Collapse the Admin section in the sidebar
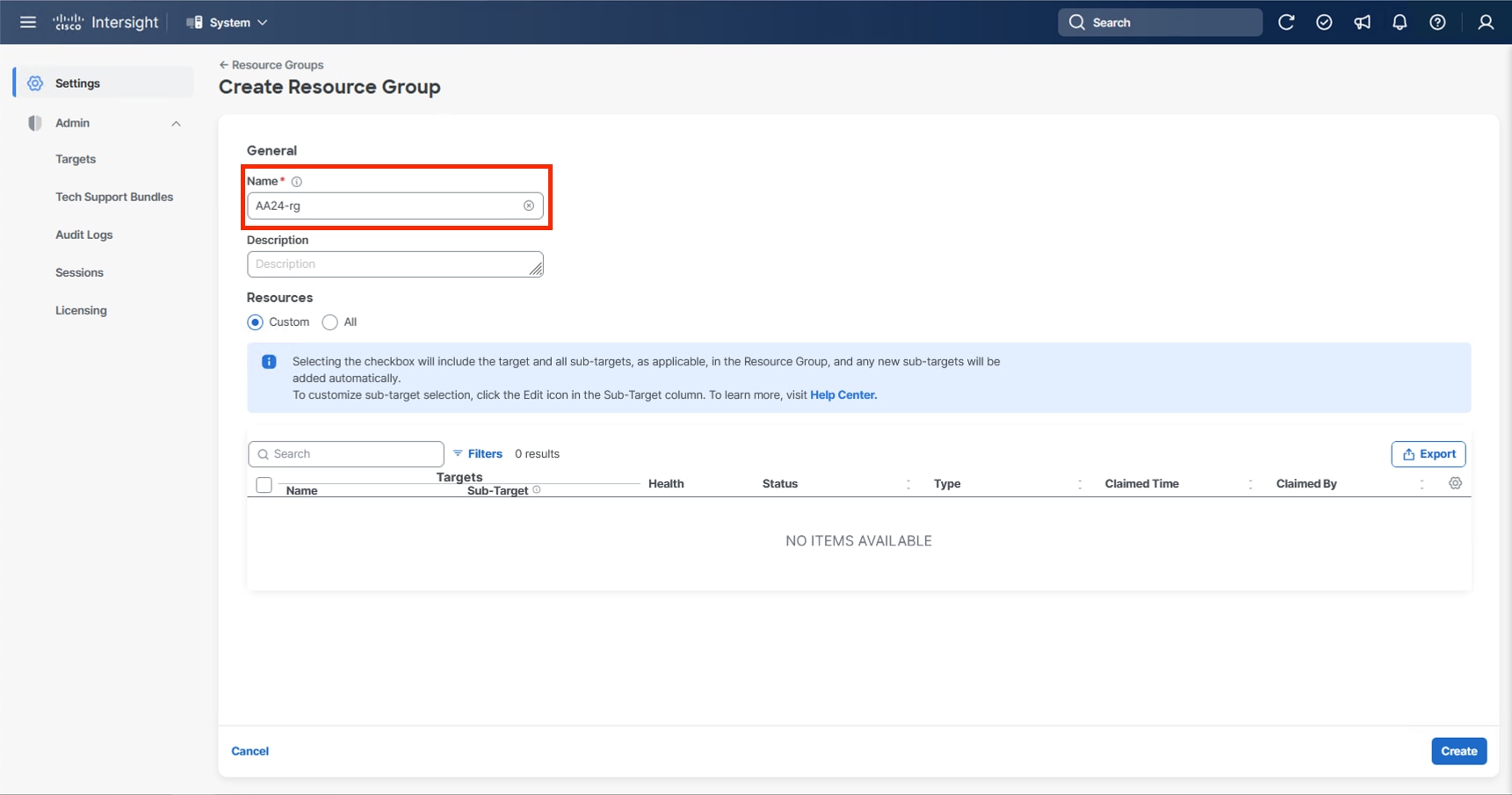Image resolution: width=1512 pixels, height=795 pixels. tap(175, 123)
